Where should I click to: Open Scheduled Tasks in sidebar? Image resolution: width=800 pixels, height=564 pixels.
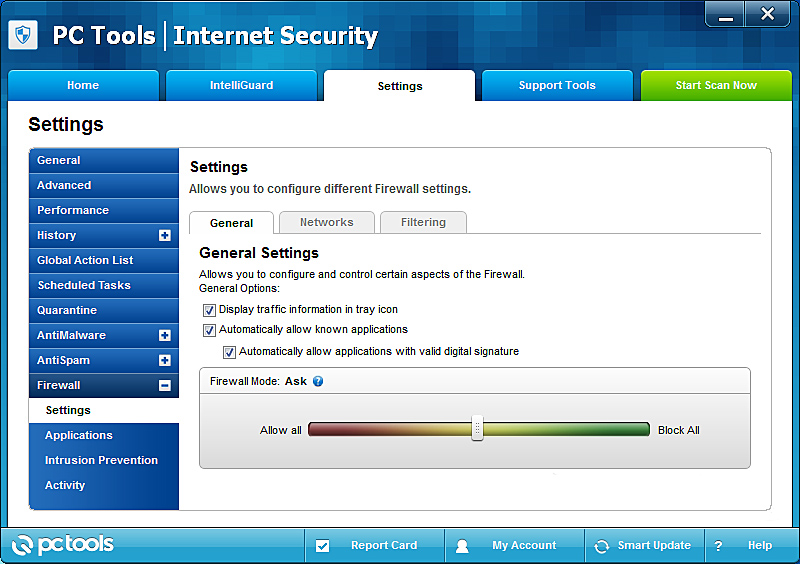[104, 285]
